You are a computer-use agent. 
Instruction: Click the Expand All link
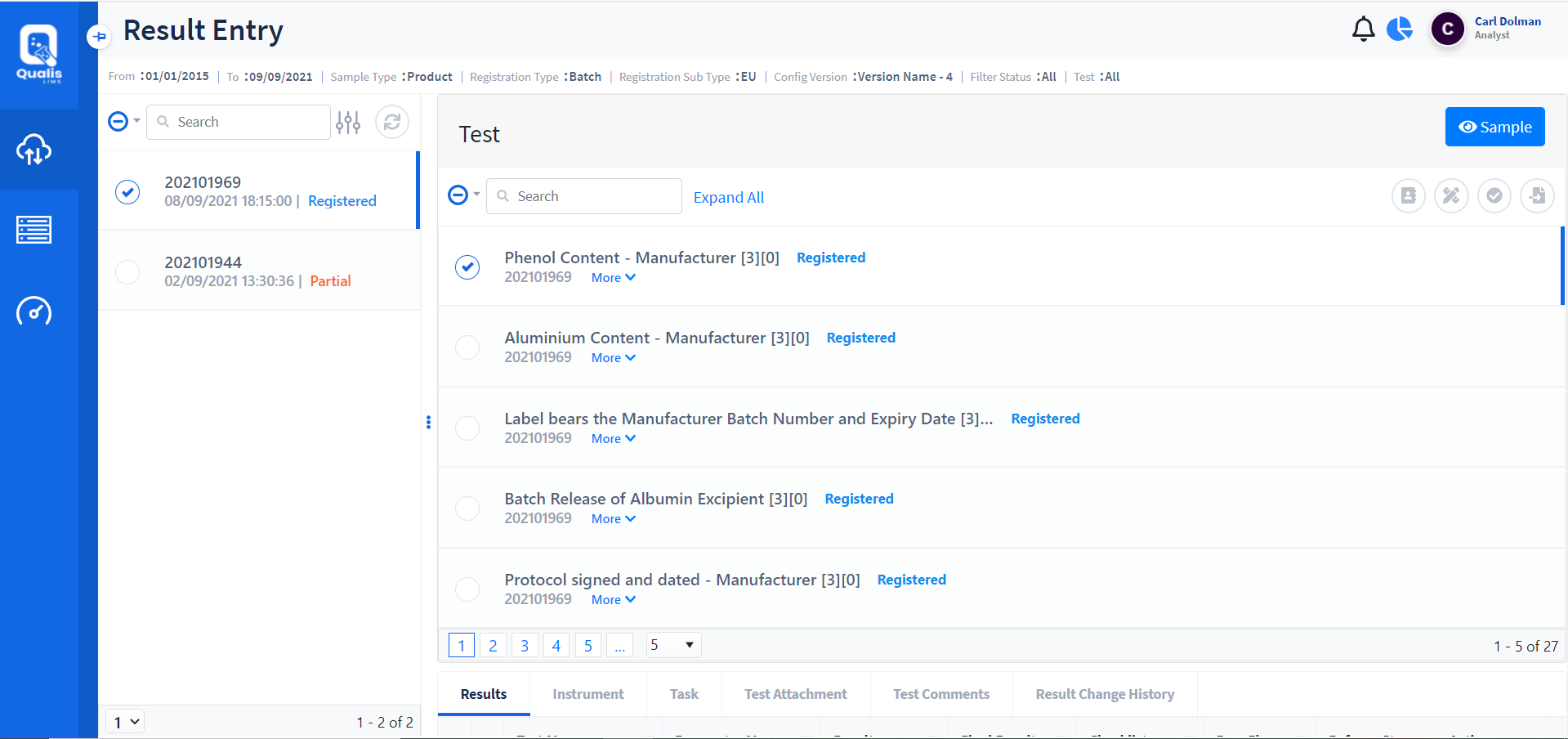tap(729, 197)
